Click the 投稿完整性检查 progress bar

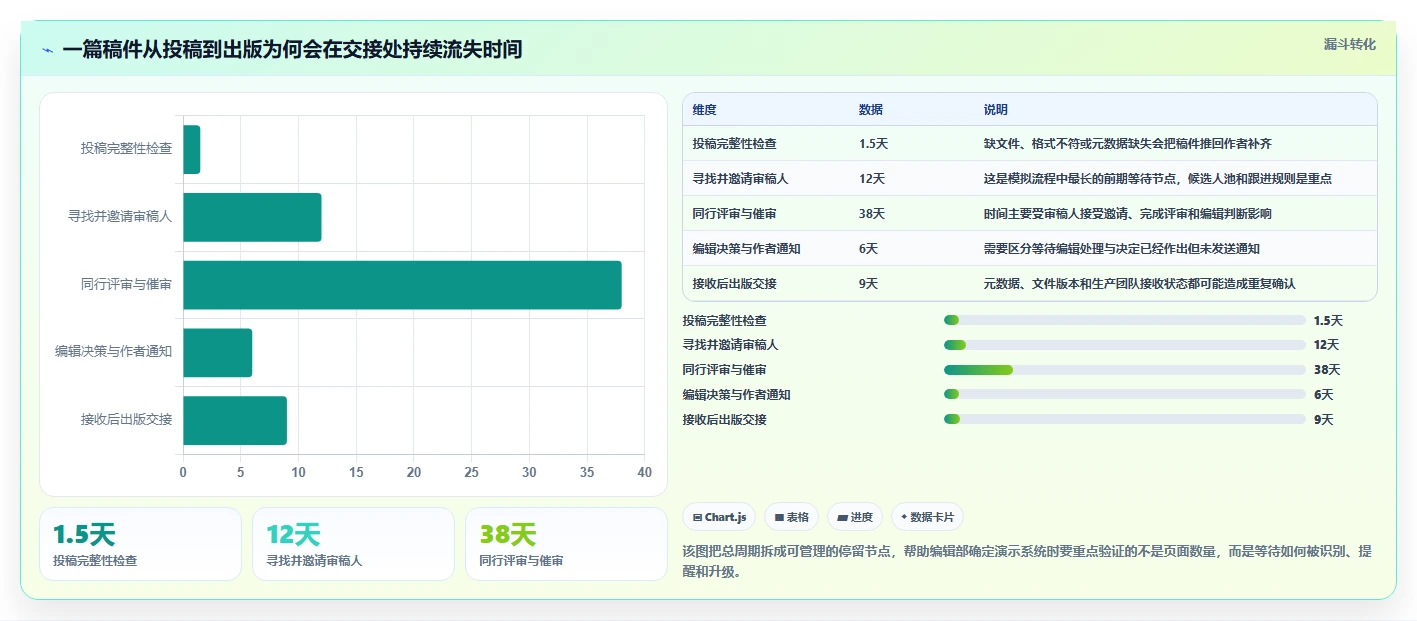(1125, 320)
